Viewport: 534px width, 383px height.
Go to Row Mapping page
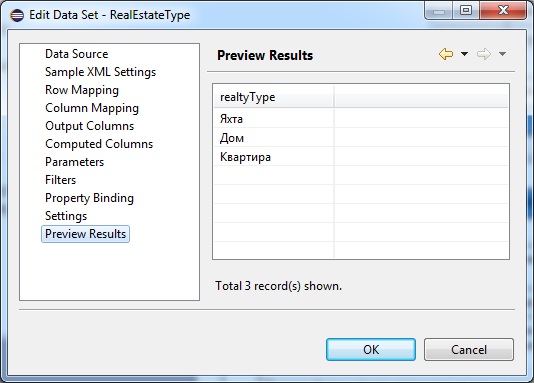point(82,90)
